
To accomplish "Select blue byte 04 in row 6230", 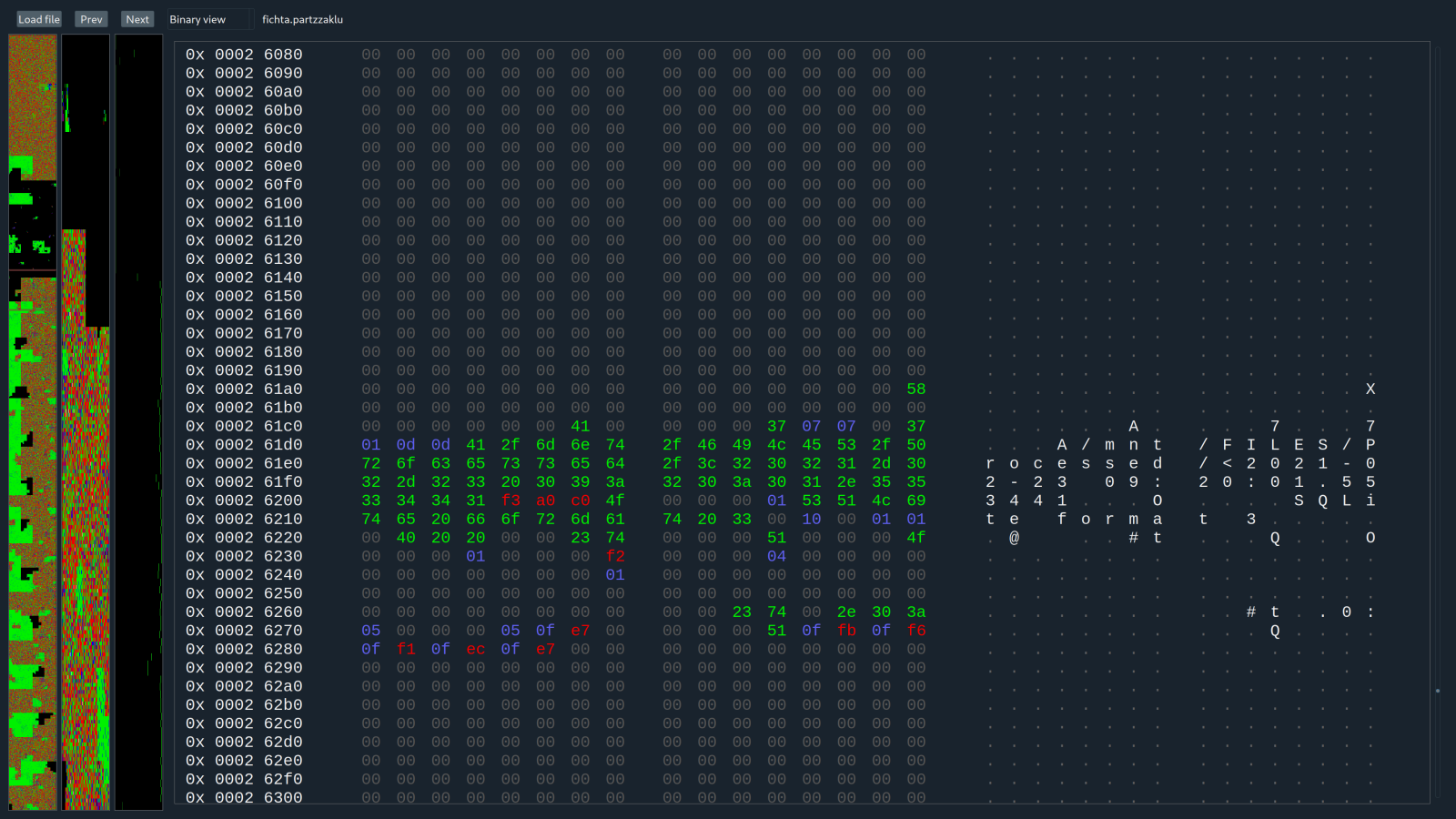I will 776,556.
